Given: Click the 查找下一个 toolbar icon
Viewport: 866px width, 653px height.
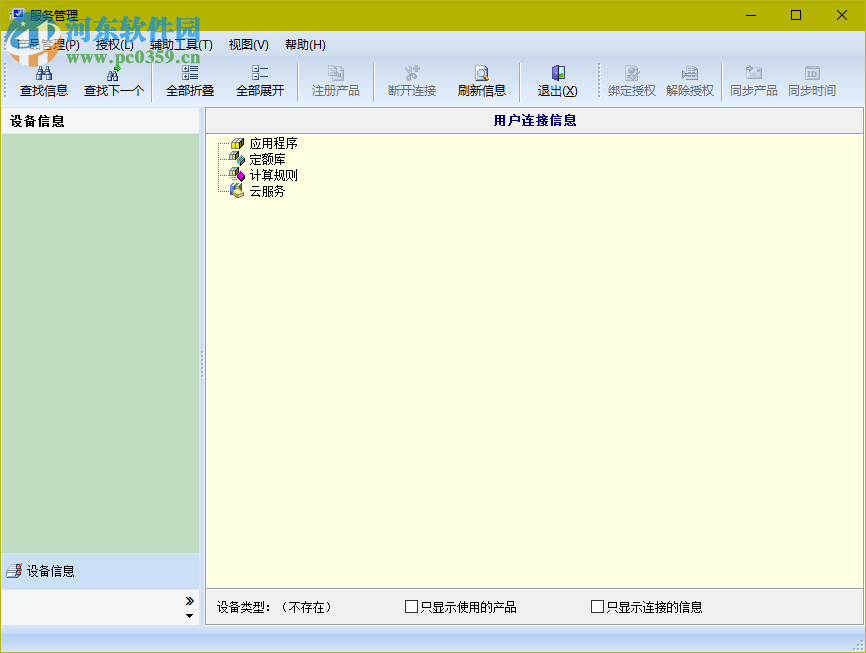Looking at the screenshot, I should (x=113, y=73).
